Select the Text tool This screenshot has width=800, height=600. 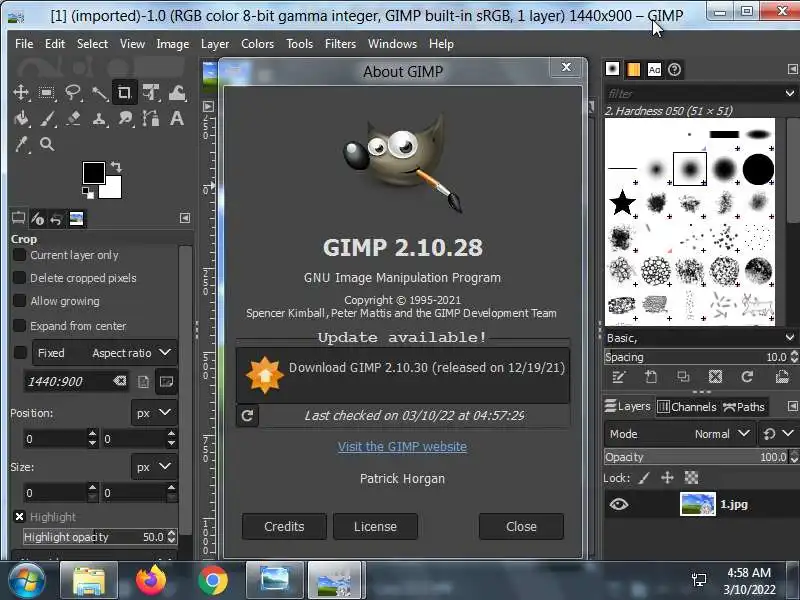coord(177,118)
